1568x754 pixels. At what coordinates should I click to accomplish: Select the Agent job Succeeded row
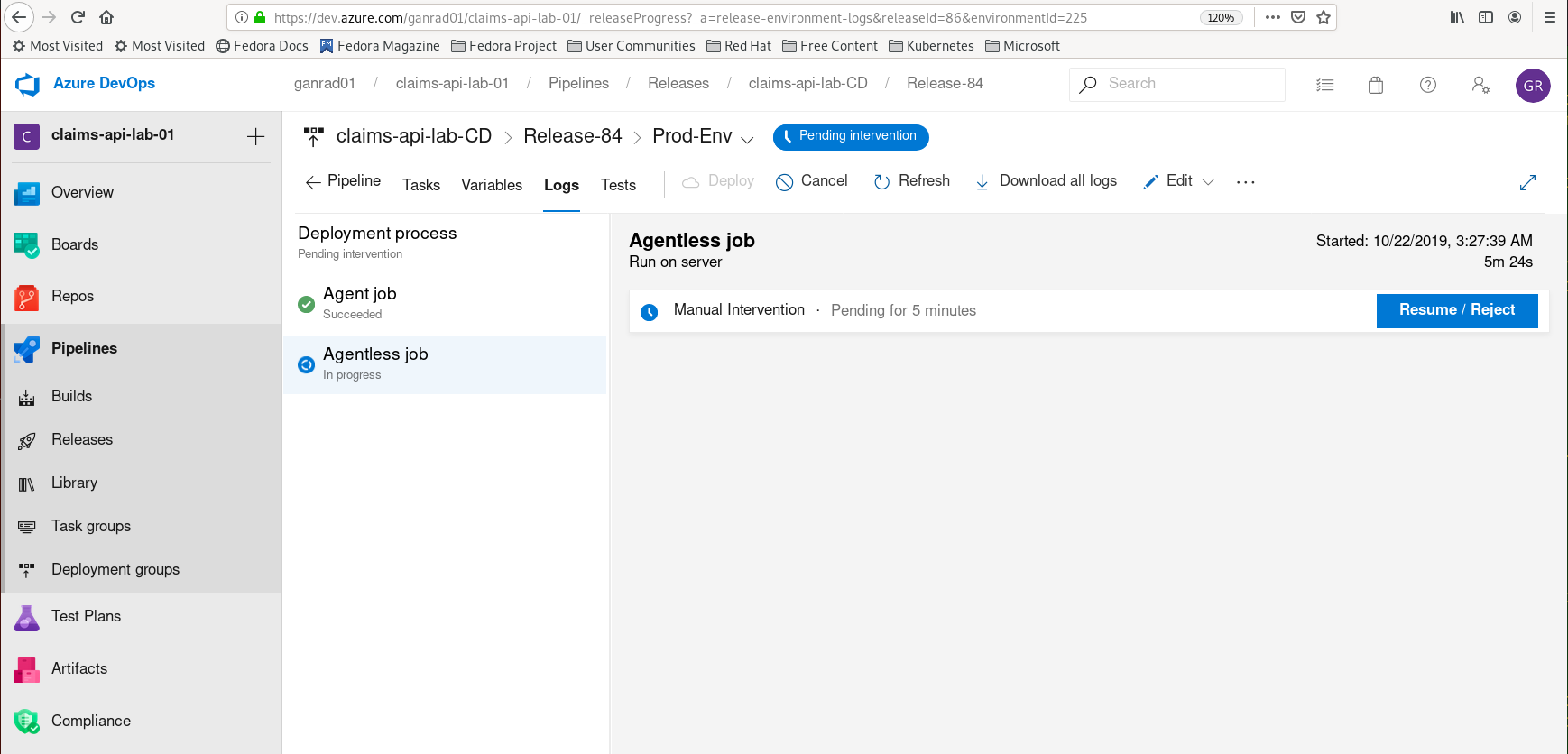445,304
